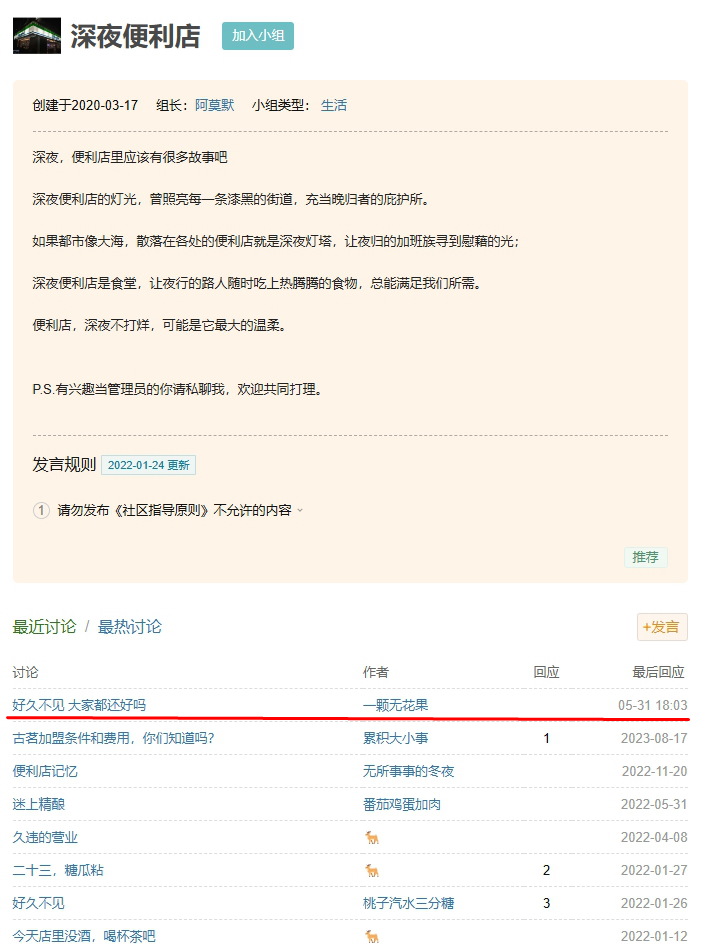Click reply count 3 in 好久不见 row
Image resolution: width=705 pixels, height=949 pixels.
click(546, 904)
